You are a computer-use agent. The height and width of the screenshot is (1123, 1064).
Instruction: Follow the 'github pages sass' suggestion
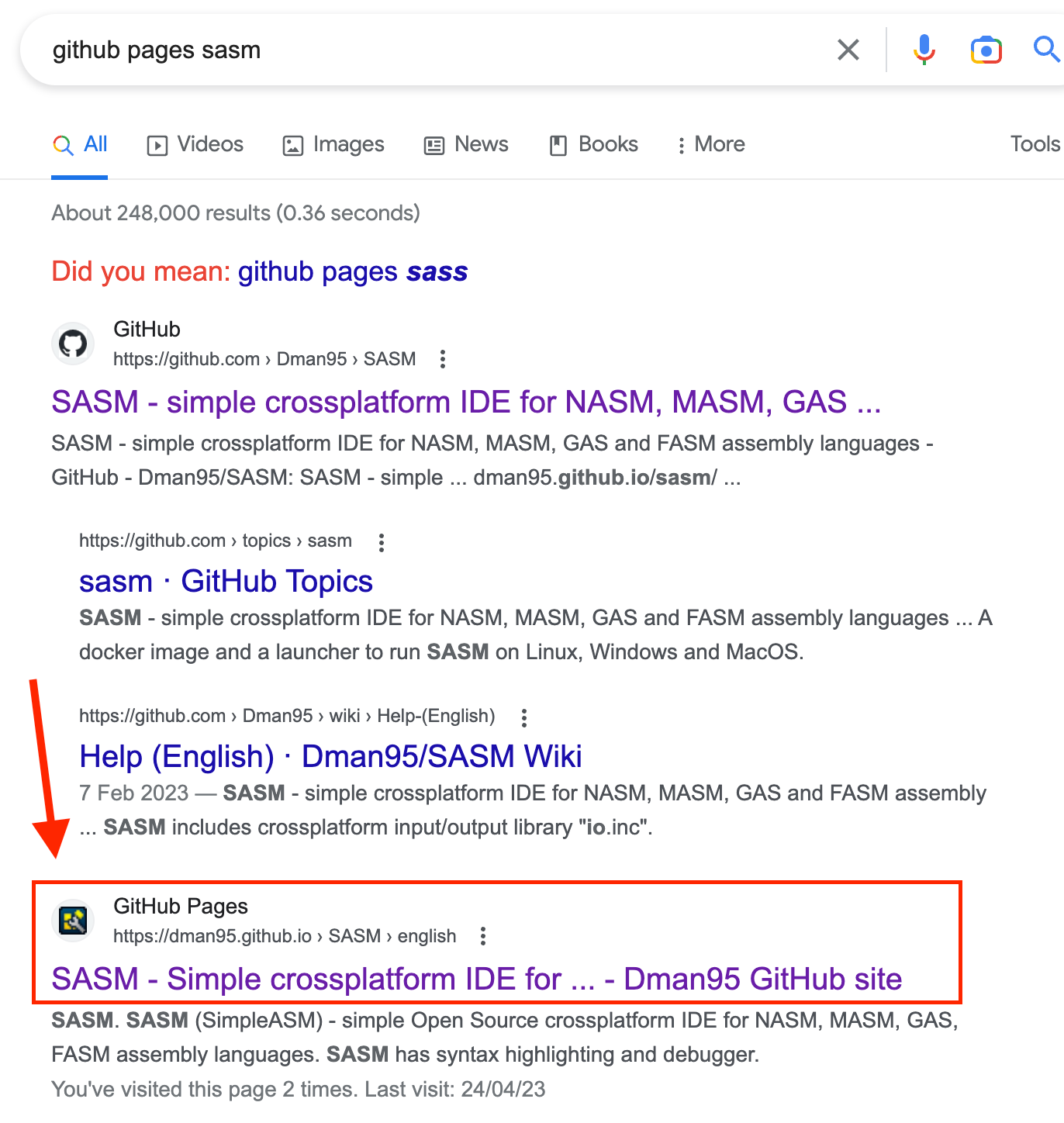[x=353, y=272]
